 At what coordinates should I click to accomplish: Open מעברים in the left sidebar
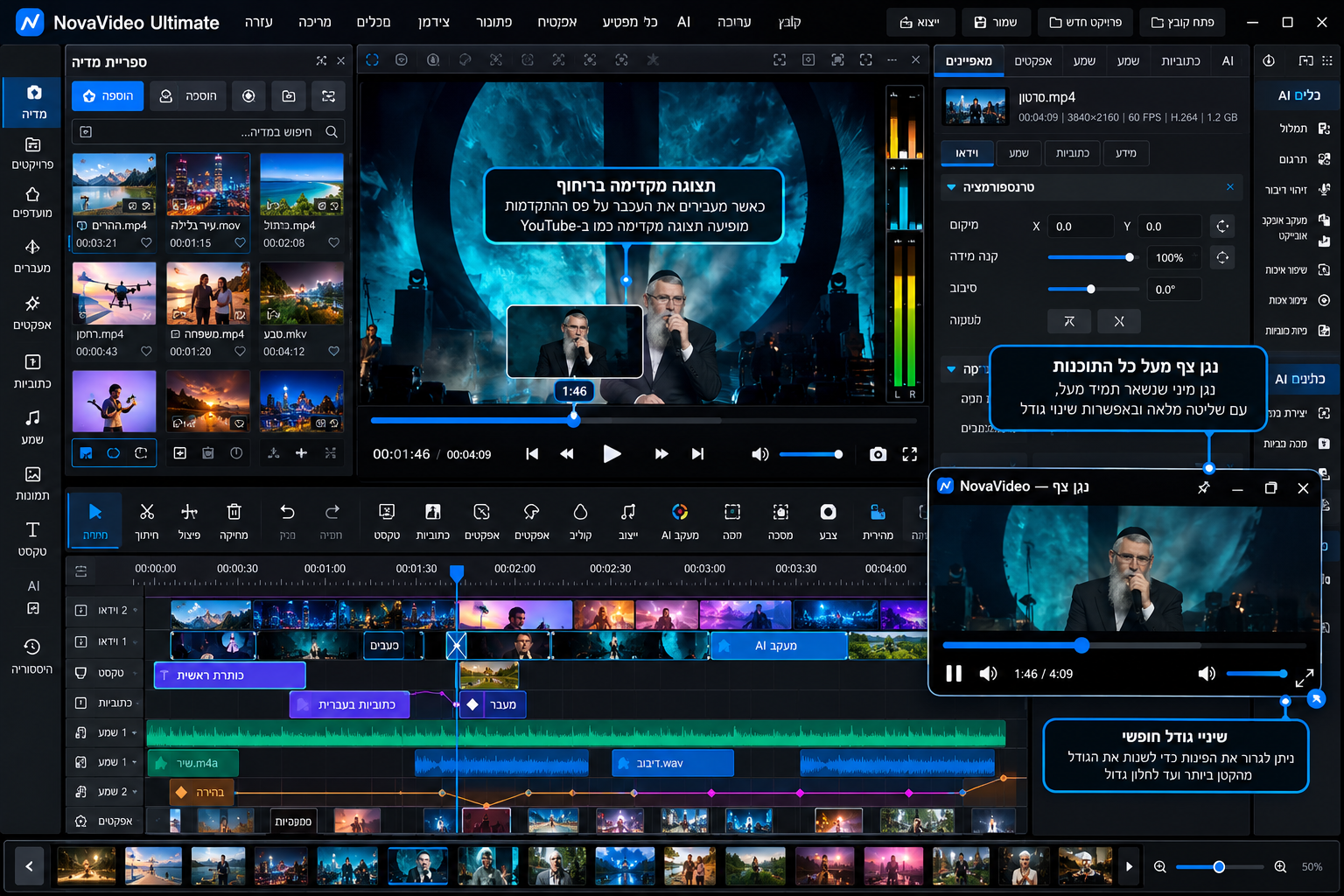[x=32, y=256]
